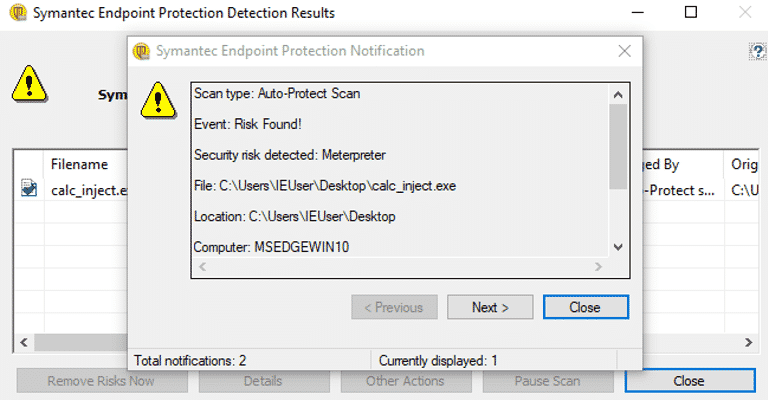The image size is (768, 400).
Task: Open help via the question mark icon
Action: click(759, 51)
